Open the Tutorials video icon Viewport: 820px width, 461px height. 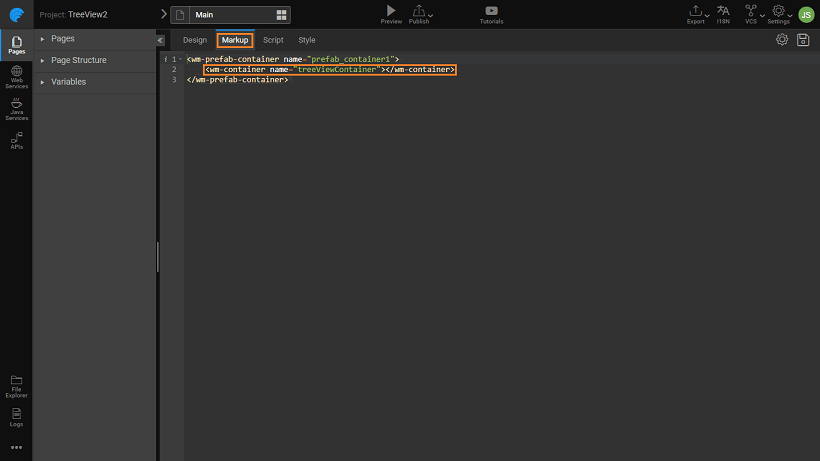[x=491, y=11]
